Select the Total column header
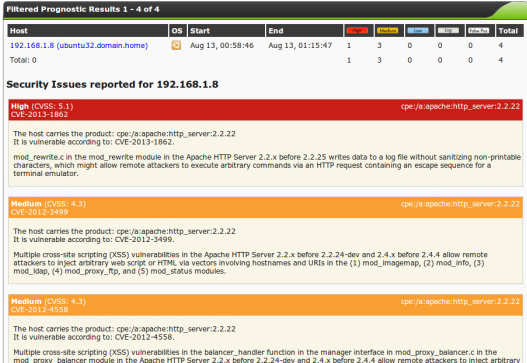 508,31
